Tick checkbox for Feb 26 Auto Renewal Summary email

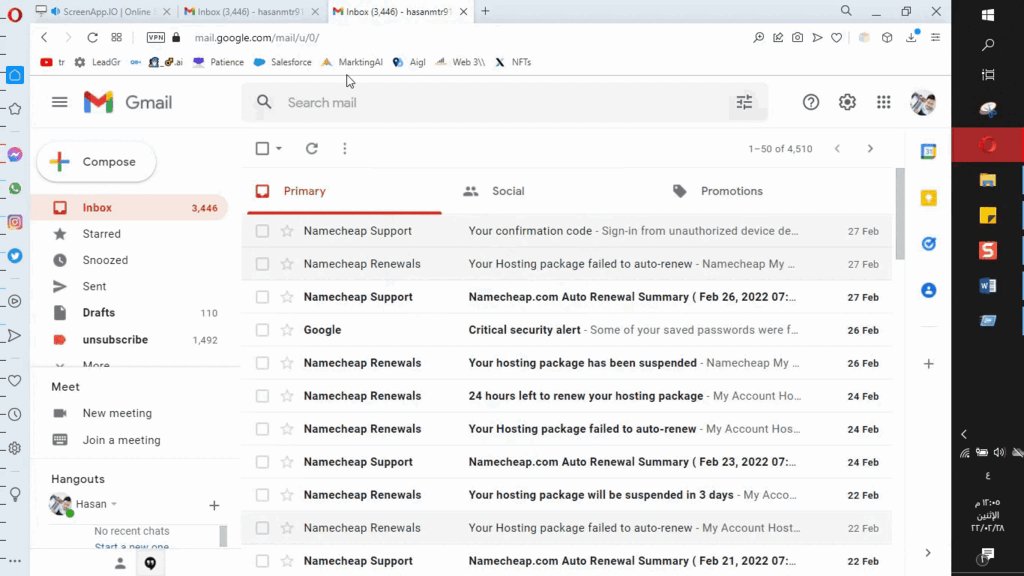click(x=262, y=297)
